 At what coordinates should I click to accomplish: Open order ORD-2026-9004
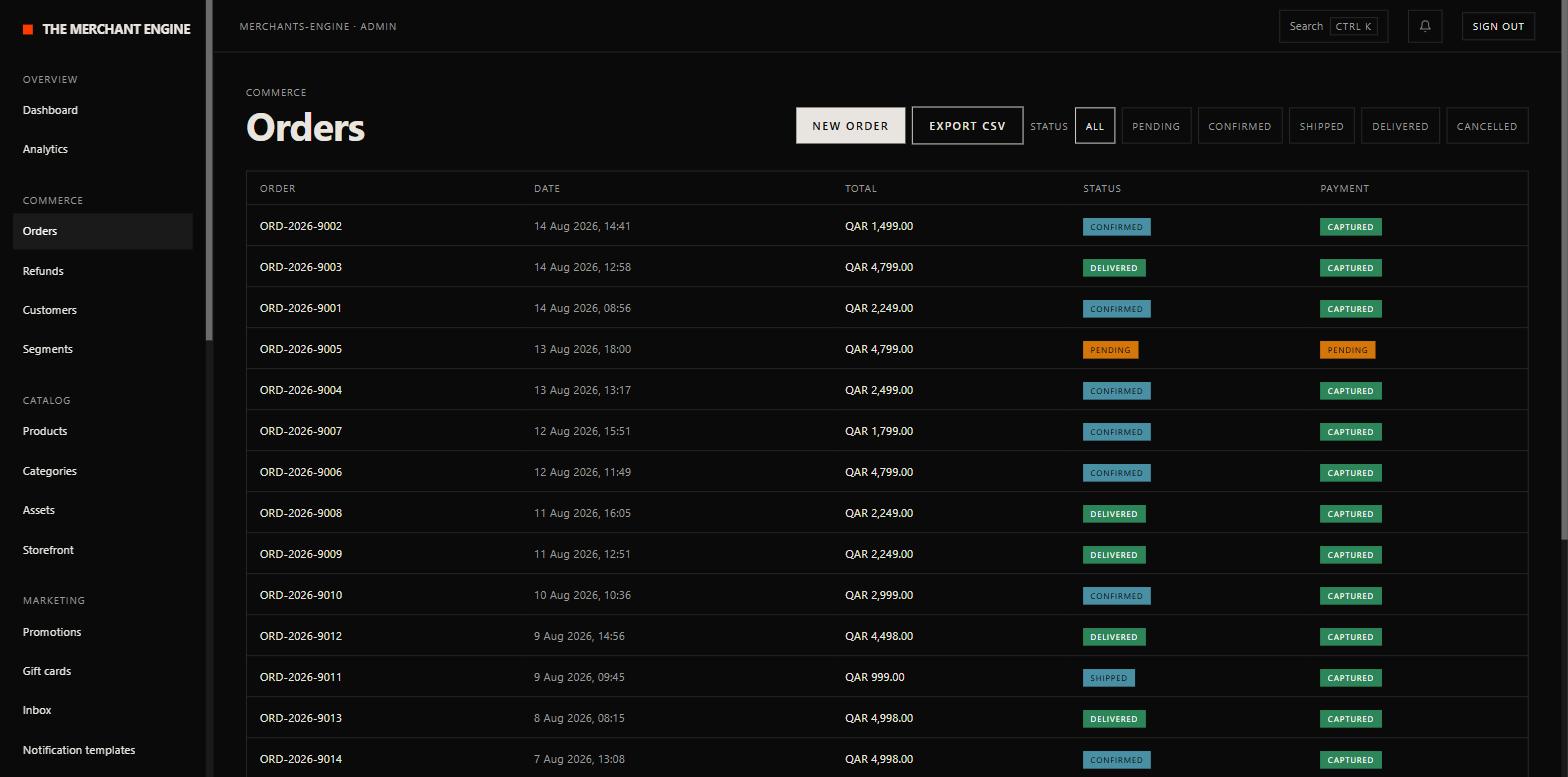click(300, 390)
